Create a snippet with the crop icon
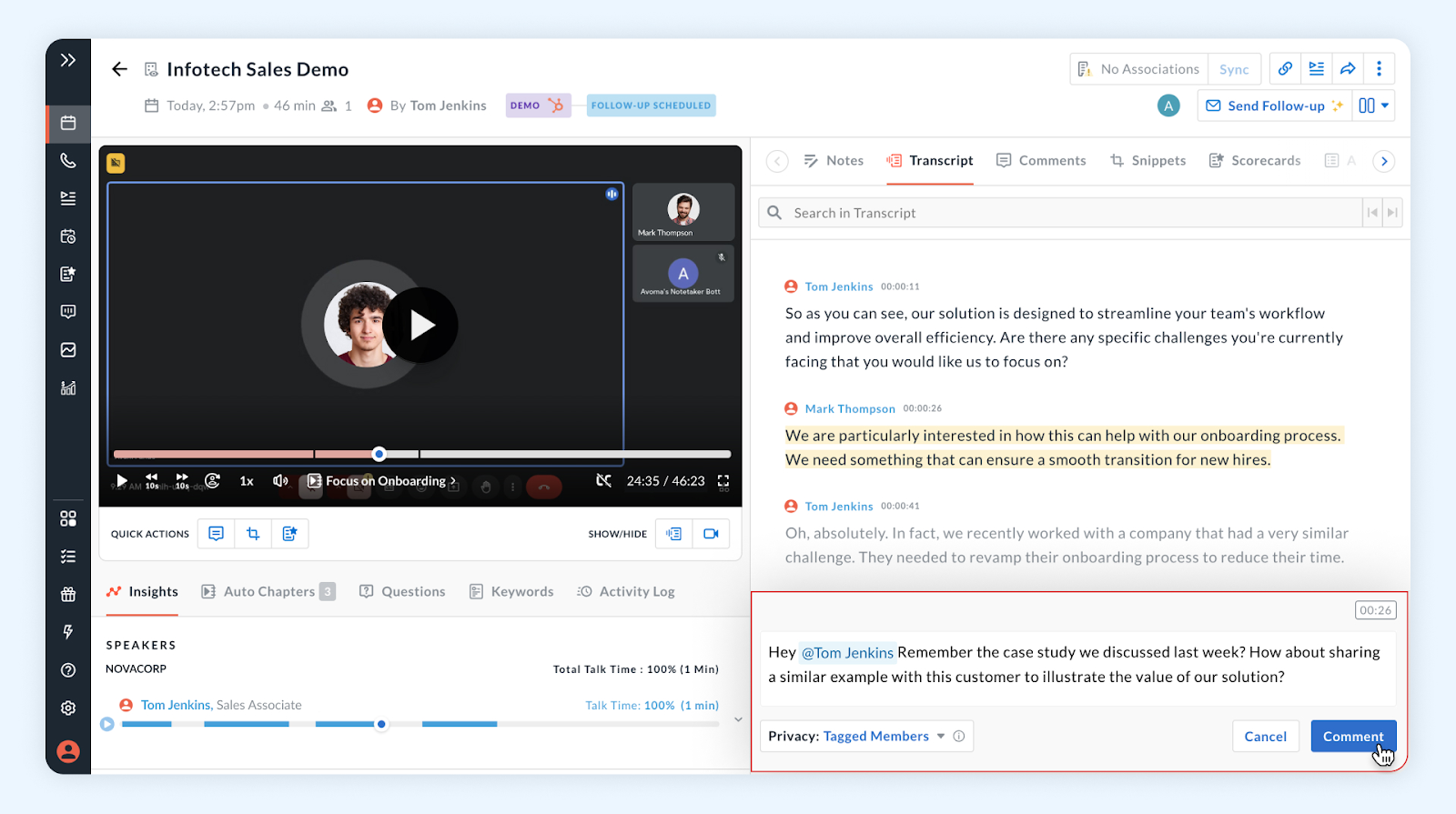Screen dimensions: 1456x814 pyautogui.click(x=253, y=534)
